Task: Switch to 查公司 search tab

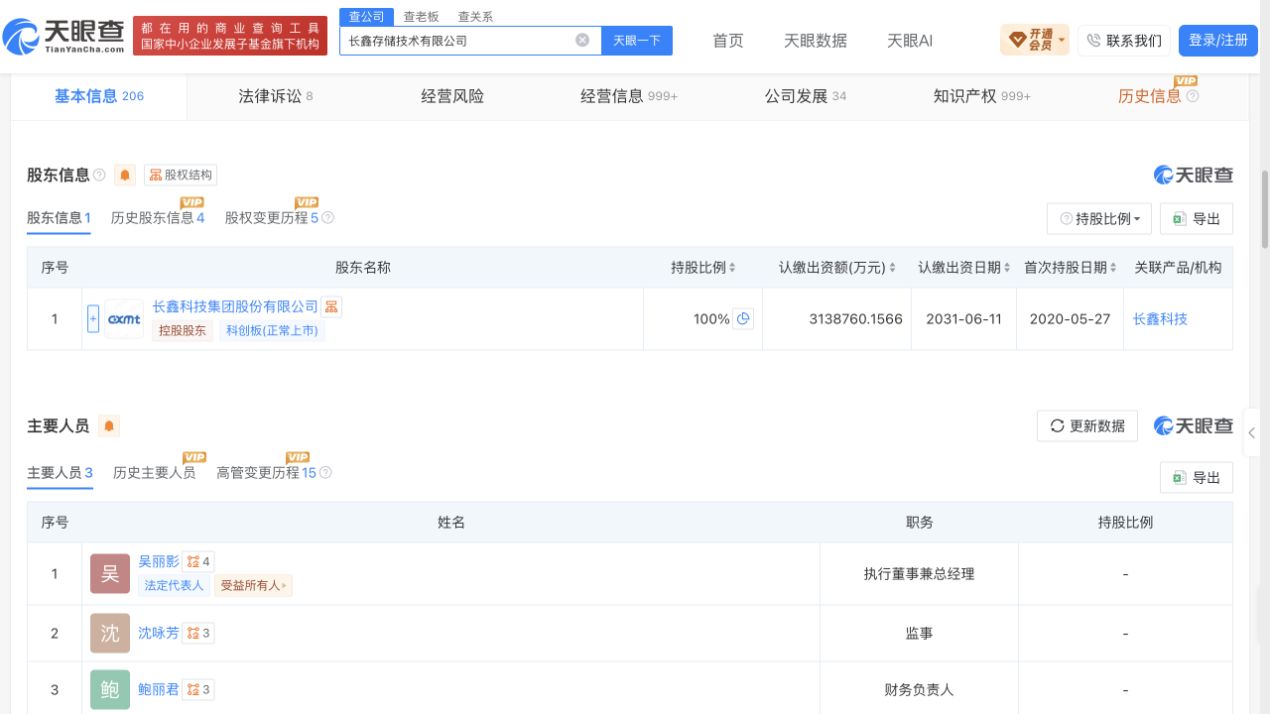Action: point(367,17)
